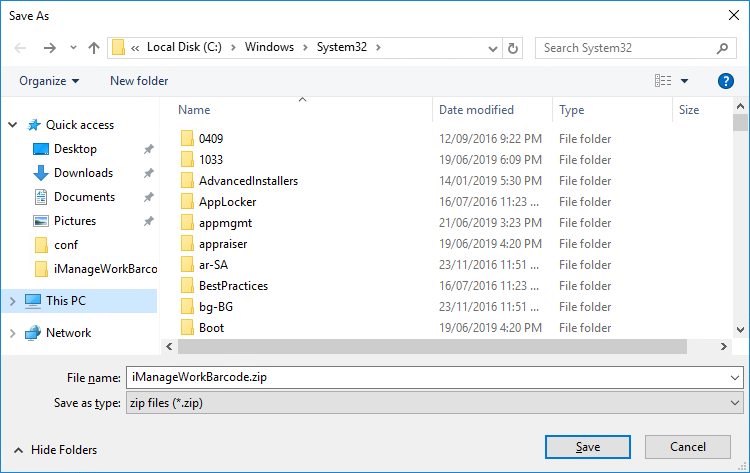Screen dimensions: 750x473
Task: Open the Help question mark icon
Action: tap(726, 81)
